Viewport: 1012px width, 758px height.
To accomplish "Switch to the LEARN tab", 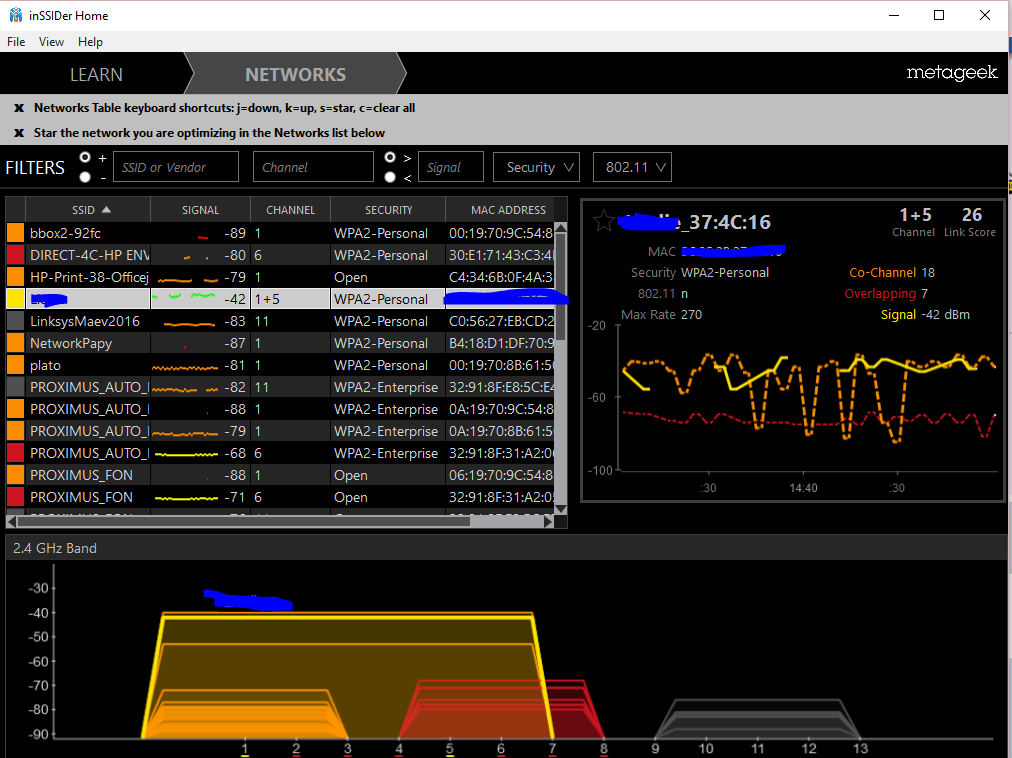I will click(96, 75).
